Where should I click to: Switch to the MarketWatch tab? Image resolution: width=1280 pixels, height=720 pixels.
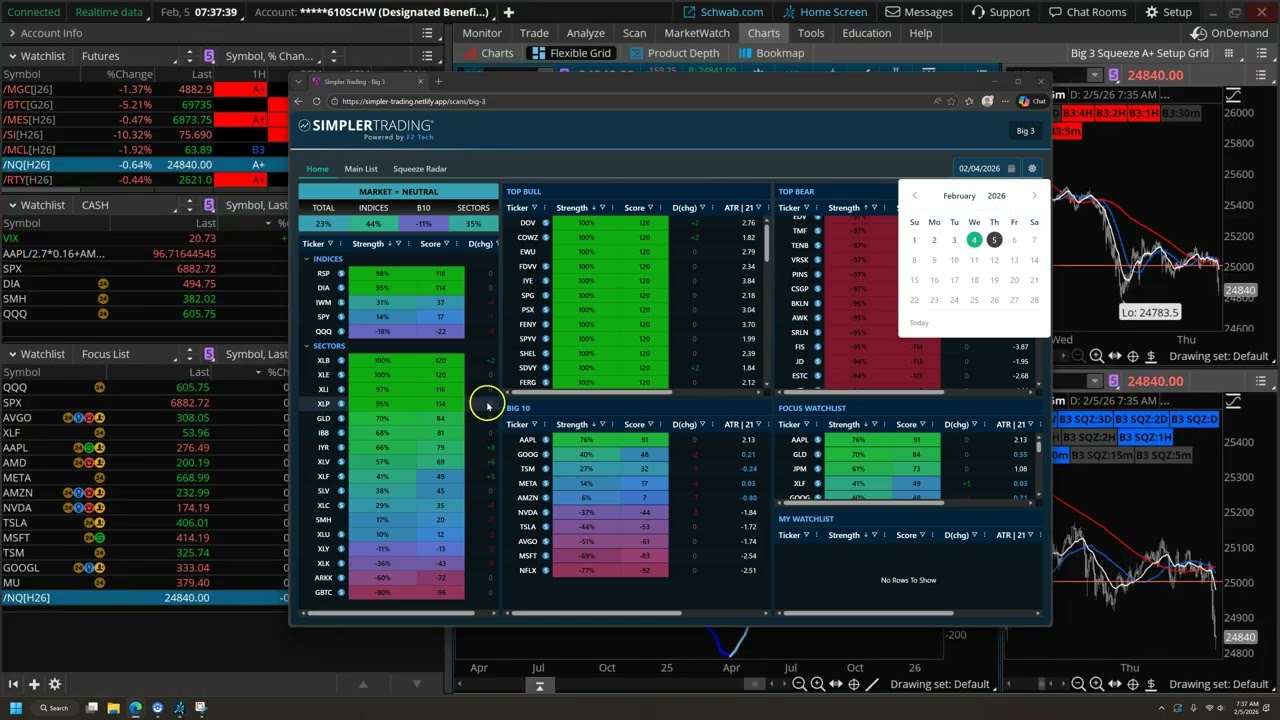697,33
